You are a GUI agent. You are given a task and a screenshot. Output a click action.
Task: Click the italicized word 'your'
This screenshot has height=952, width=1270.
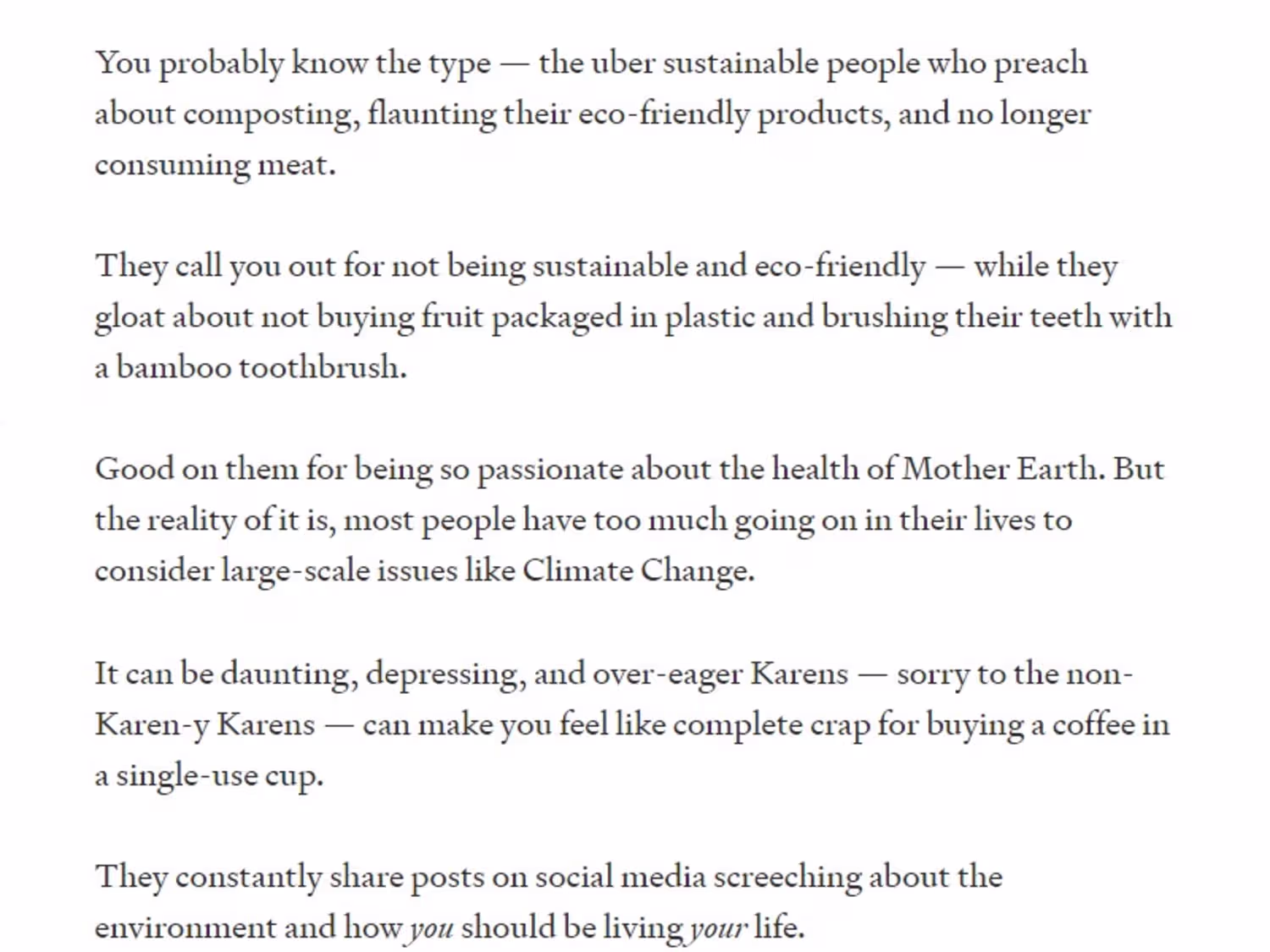point(718,928)
